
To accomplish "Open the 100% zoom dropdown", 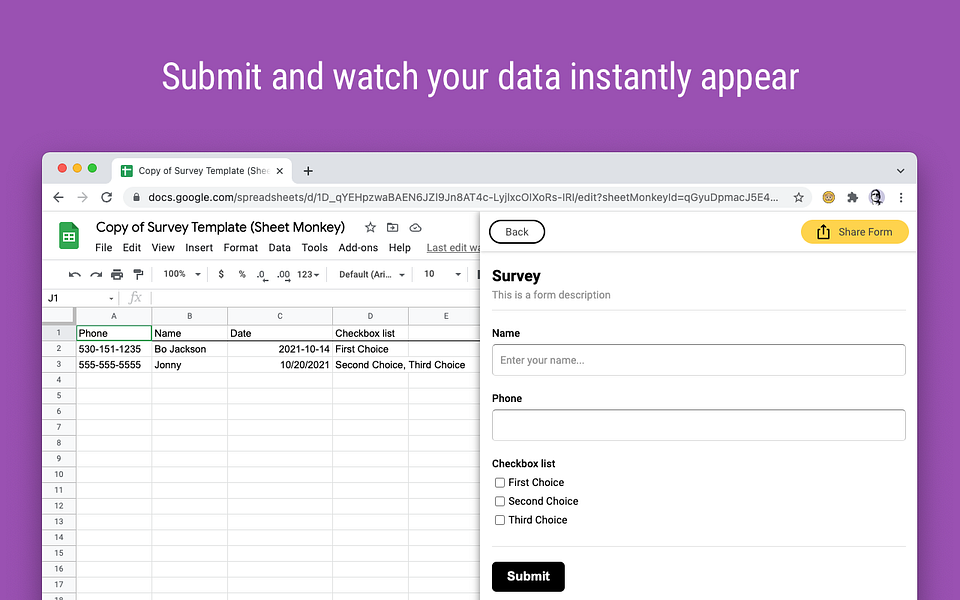I will (182, 274).
